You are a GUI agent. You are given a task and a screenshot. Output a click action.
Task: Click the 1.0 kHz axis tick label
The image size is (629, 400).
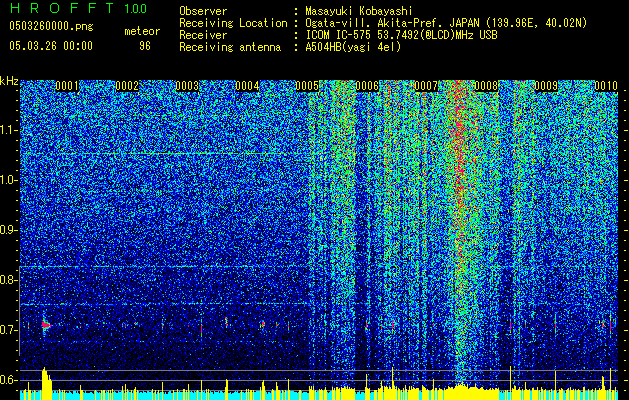click(8, 180)
